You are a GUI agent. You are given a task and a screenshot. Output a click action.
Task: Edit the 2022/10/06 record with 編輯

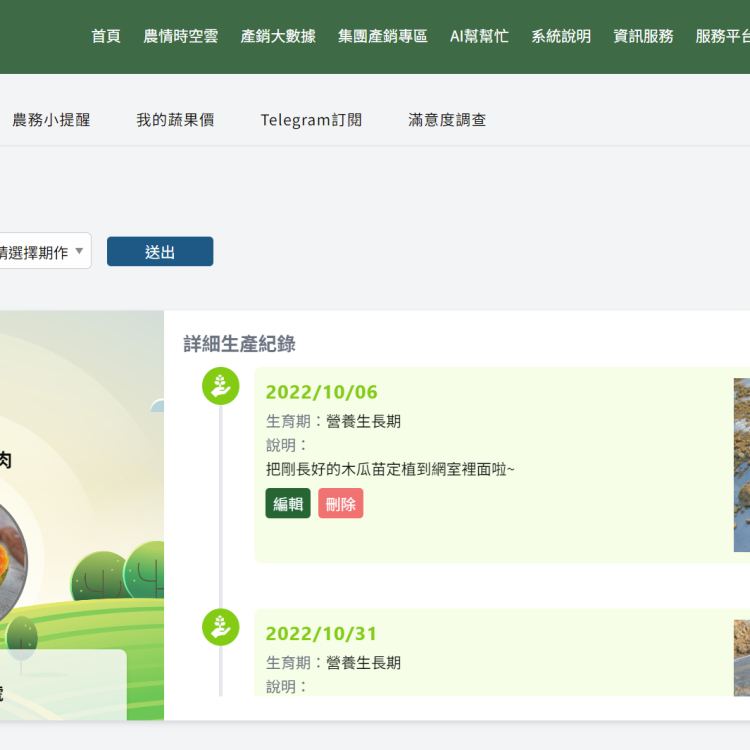click(288, 503)
